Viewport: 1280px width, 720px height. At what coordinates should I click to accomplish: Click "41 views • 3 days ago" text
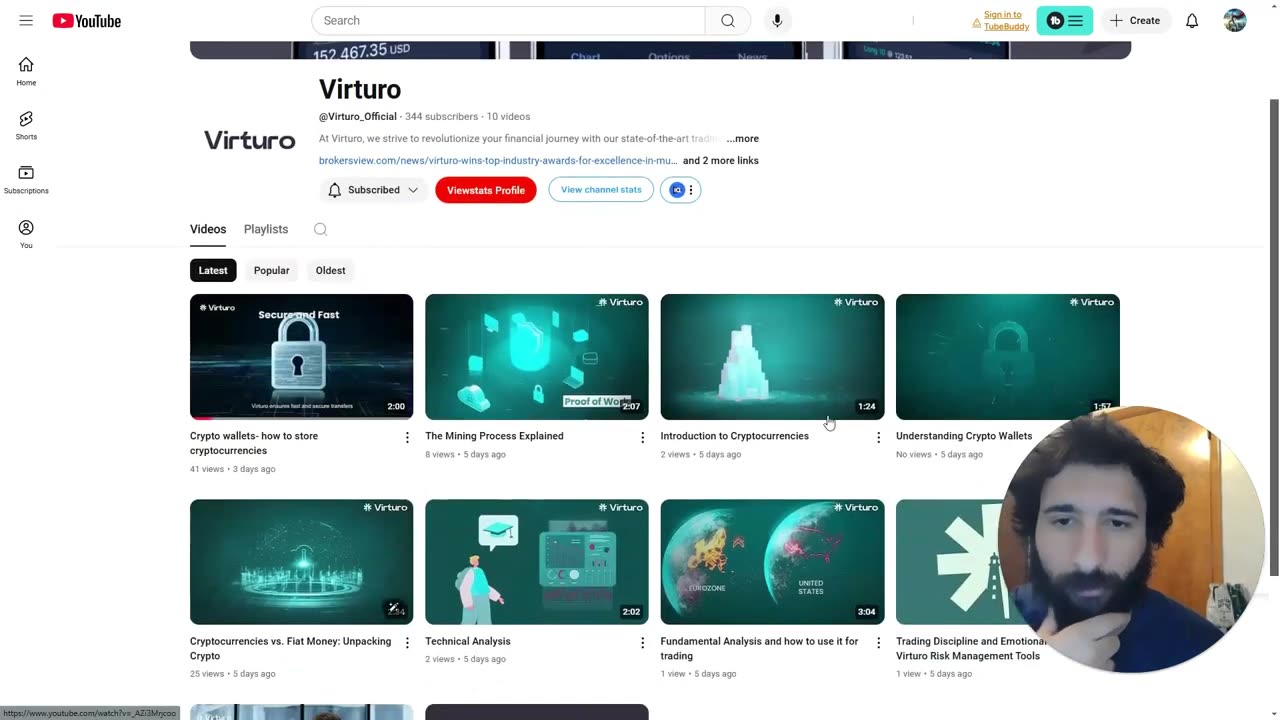pos(233,469)
